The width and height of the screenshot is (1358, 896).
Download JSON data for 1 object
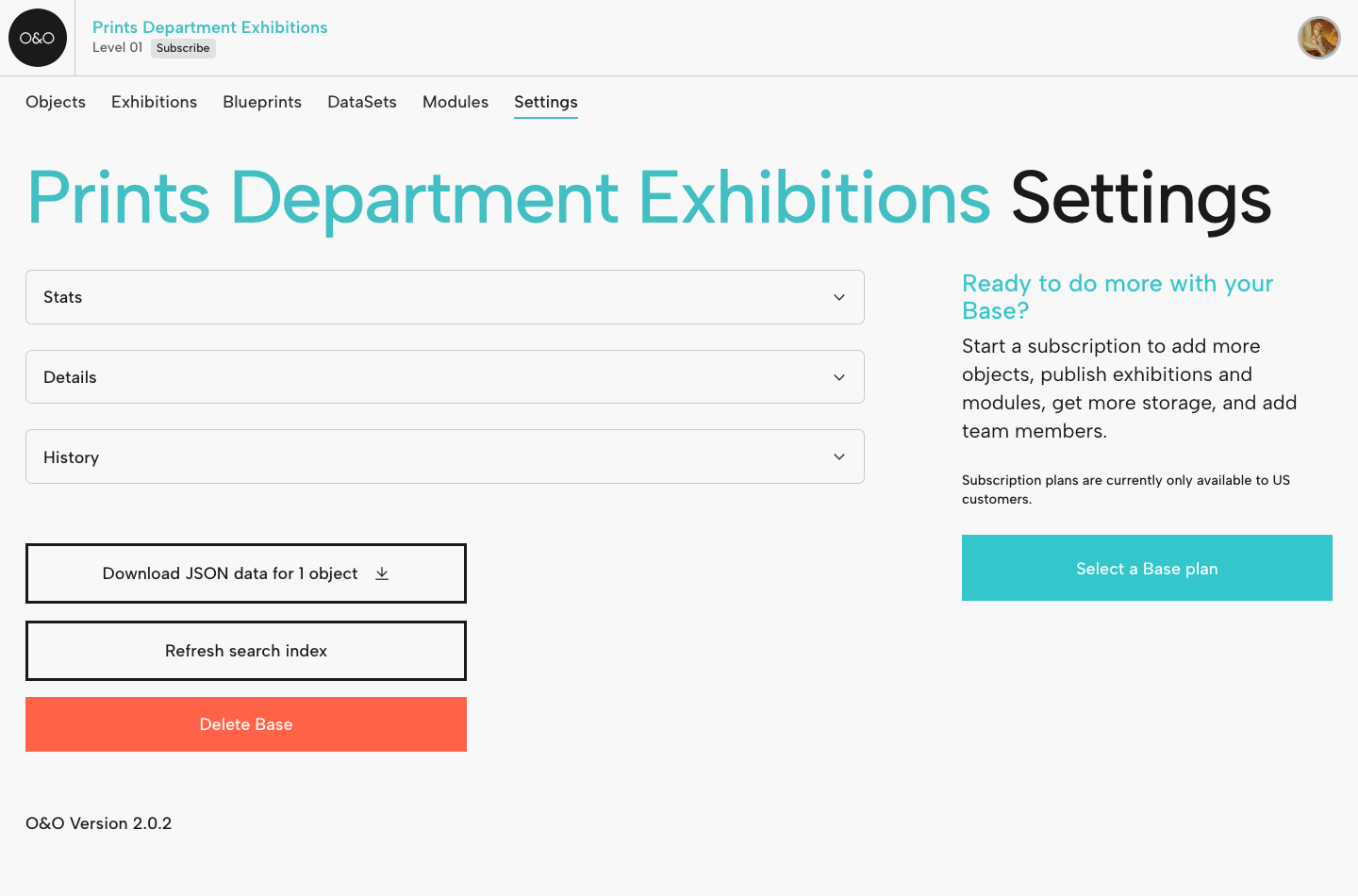tap(245, 572)
